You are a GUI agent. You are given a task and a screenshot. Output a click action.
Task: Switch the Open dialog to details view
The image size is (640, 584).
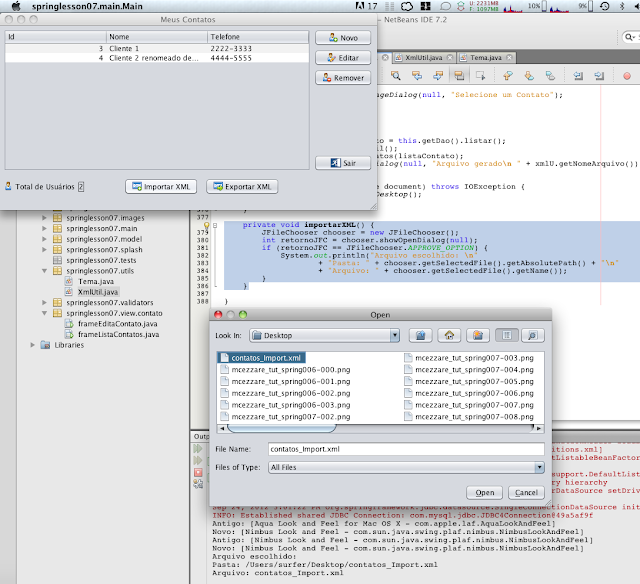[x=533, y=335]
